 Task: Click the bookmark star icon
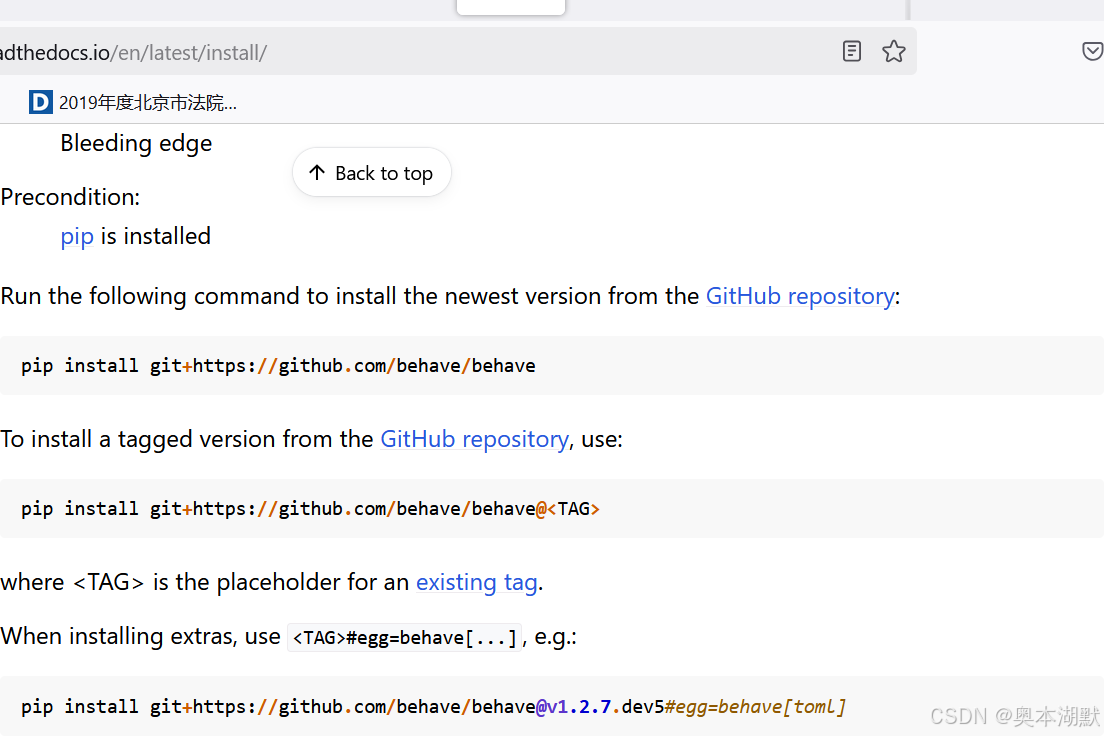[893, 51]
